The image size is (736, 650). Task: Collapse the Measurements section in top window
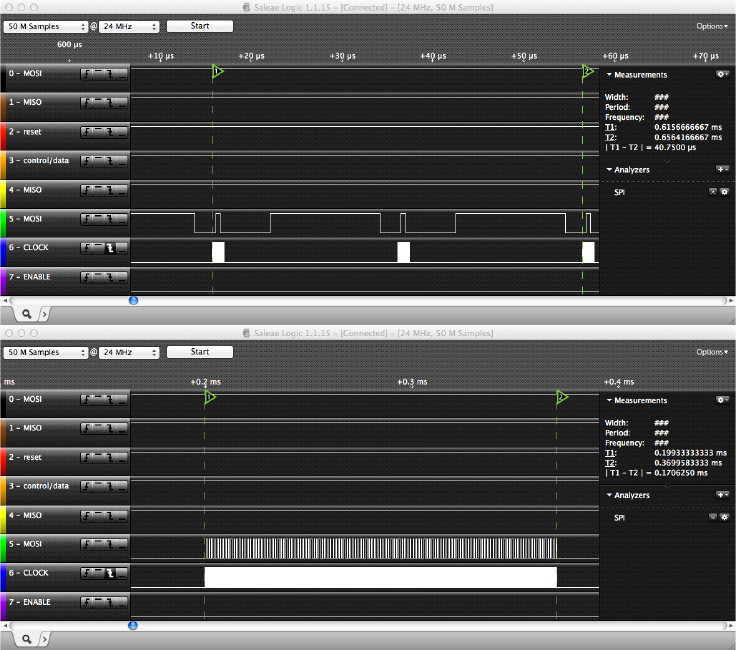[x=609, y=75]
